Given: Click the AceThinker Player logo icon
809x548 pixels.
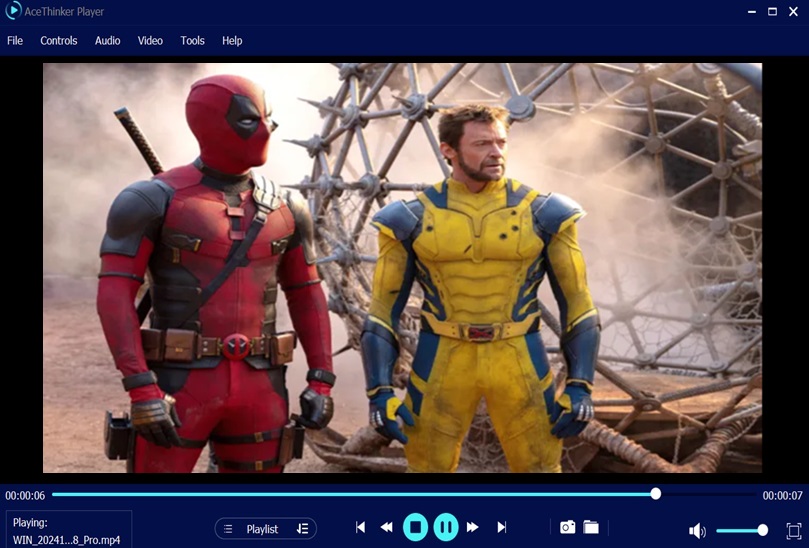Looking at the screenshot, I should pos(13,10).
